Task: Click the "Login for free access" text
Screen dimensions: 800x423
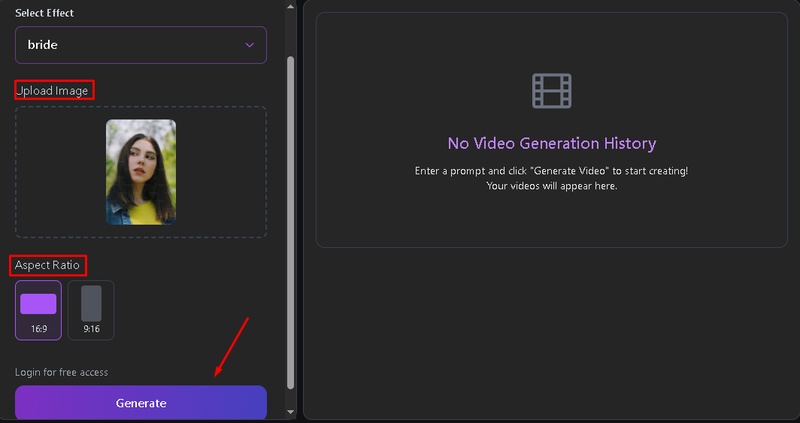Action: (x=61, y=372)
